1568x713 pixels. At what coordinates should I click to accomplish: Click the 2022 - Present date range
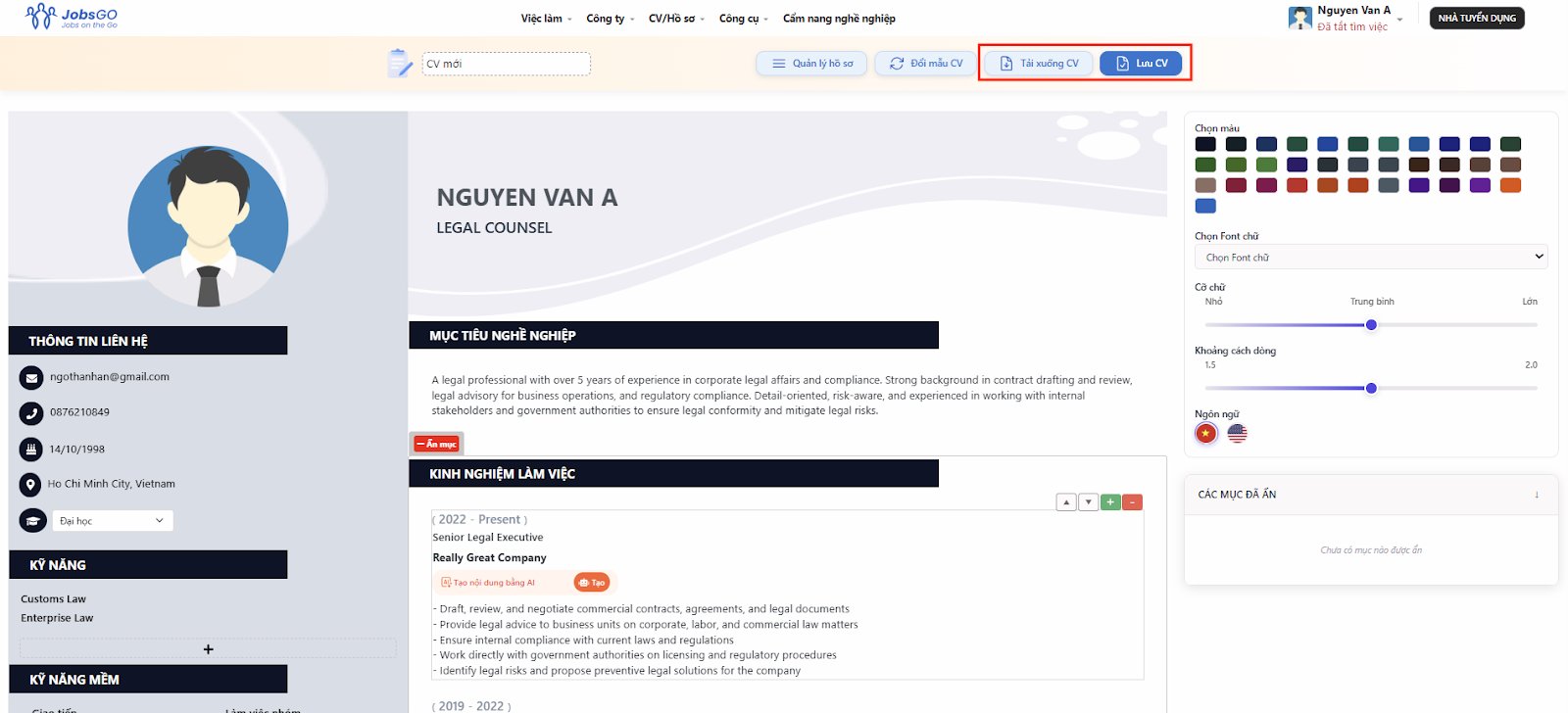coord(480,520)
